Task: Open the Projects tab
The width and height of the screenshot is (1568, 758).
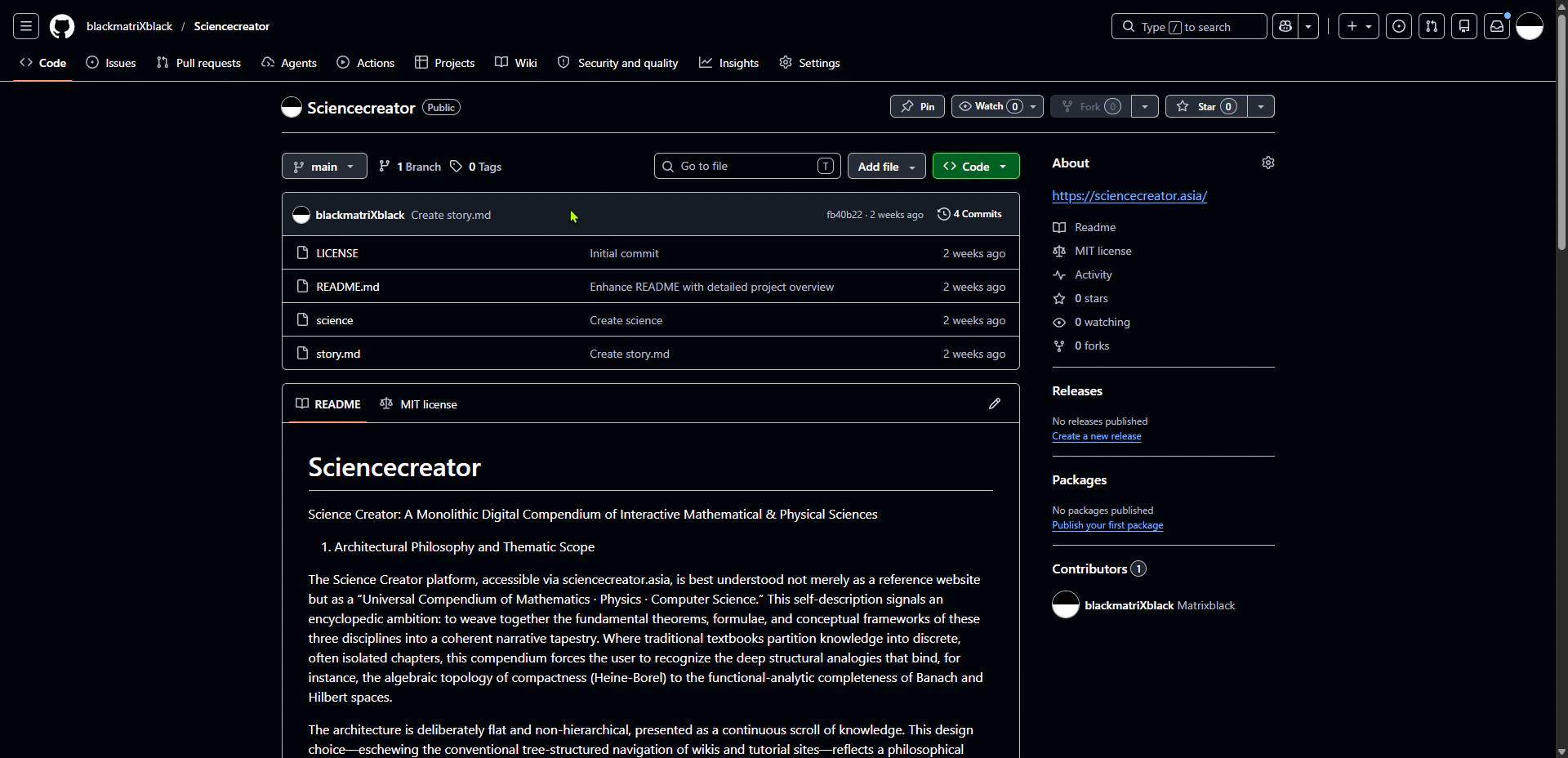Action: (x=445, y=63)
